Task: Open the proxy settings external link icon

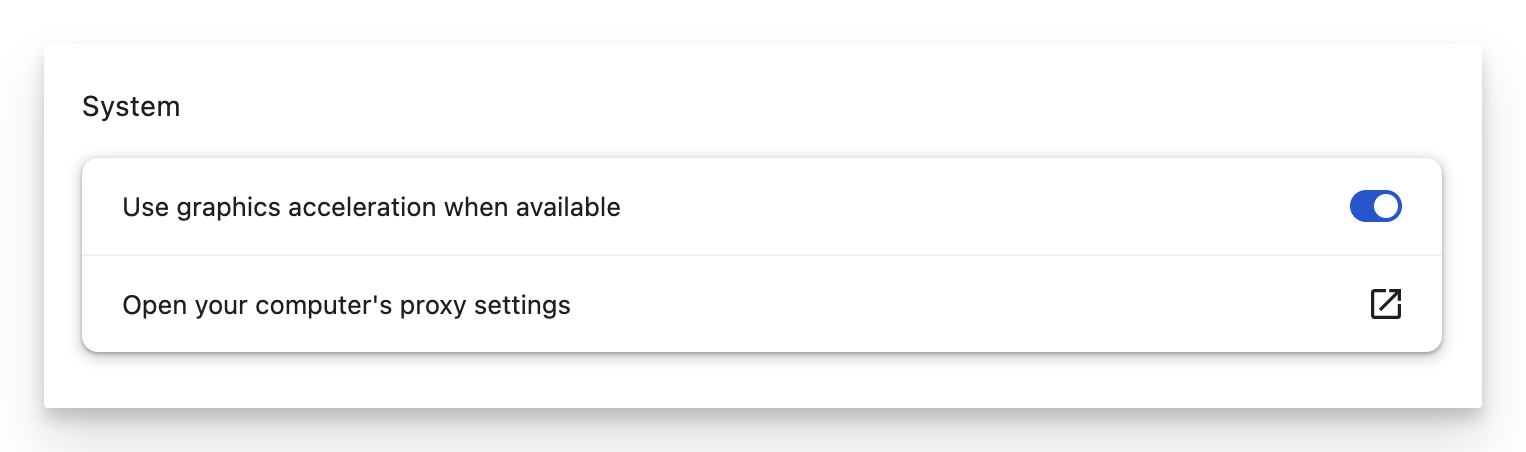Action: pyautogui.click(x=1386, y=304)
